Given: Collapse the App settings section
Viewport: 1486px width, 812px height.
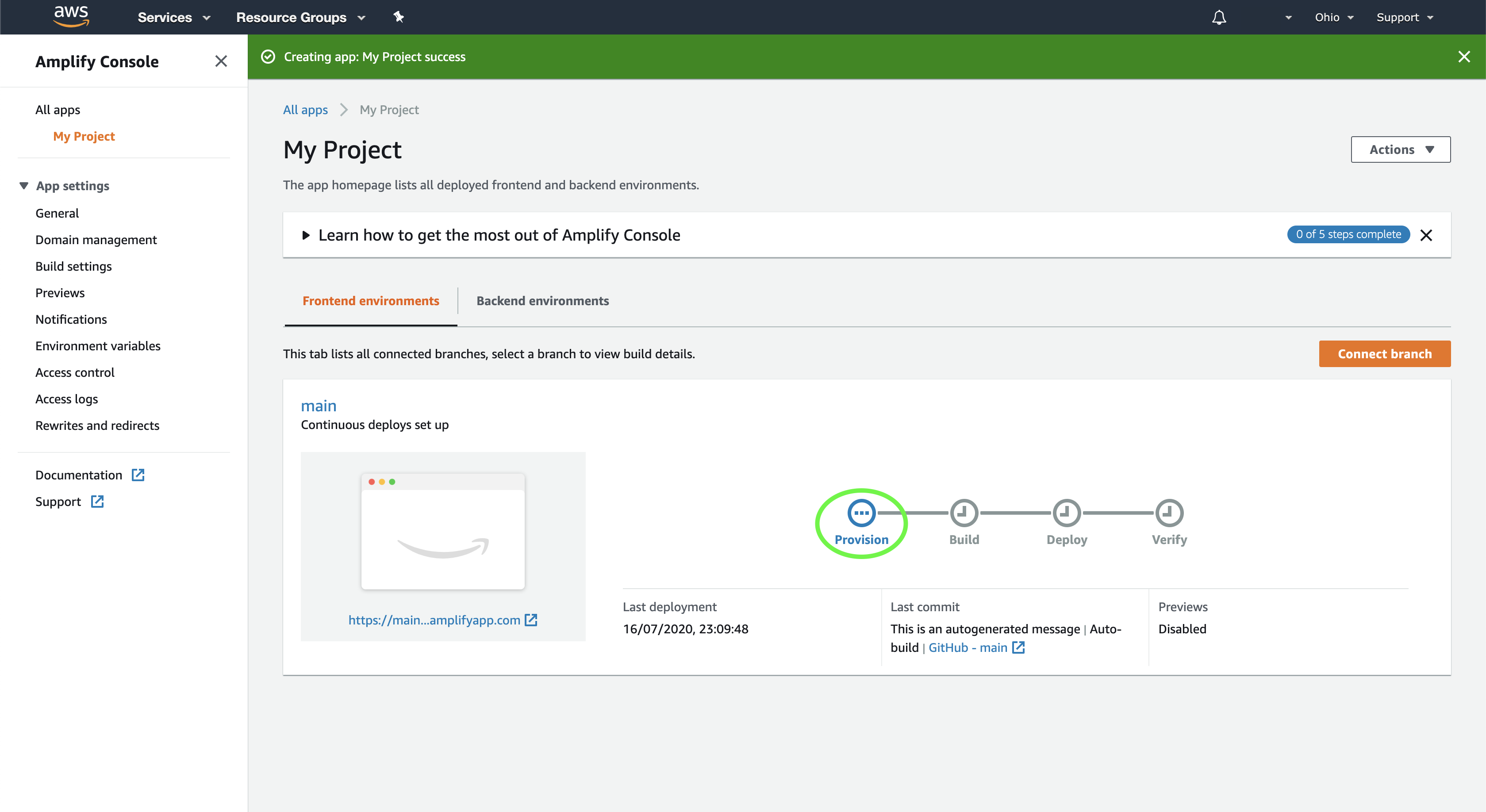Looking at the screenshot, I should tap(23, 186).
